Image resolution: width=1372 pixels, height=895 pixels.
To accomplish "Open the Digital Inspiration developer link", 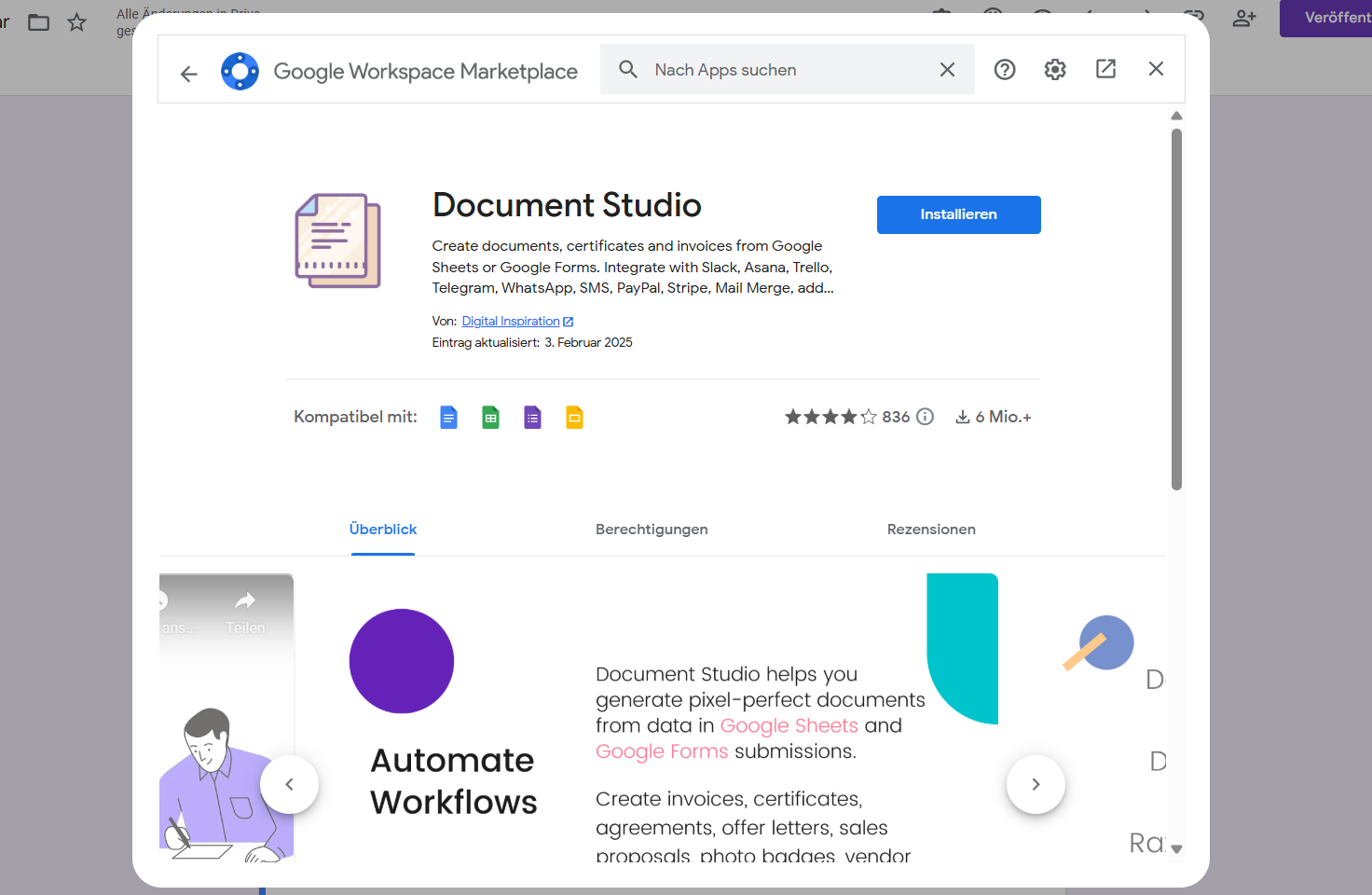I will 511,322.
